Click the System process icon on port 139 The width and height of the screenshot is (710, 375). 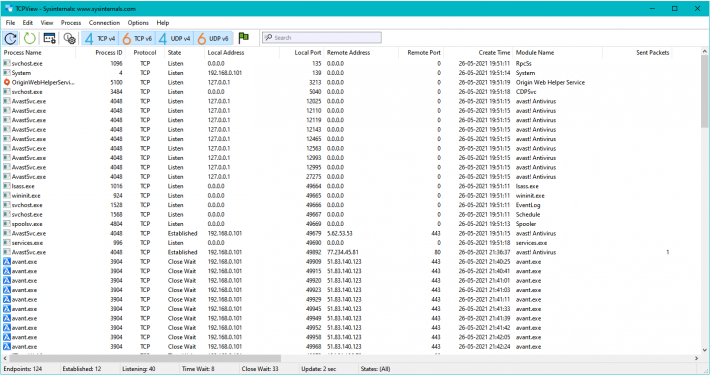click(6, 73)
